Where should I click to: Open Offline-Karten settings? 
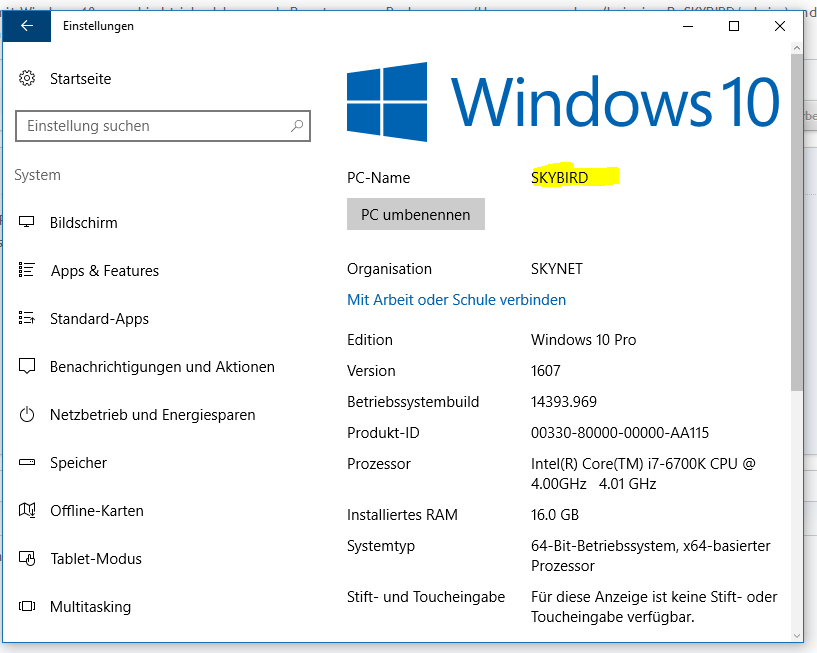(x=96, y=511)
